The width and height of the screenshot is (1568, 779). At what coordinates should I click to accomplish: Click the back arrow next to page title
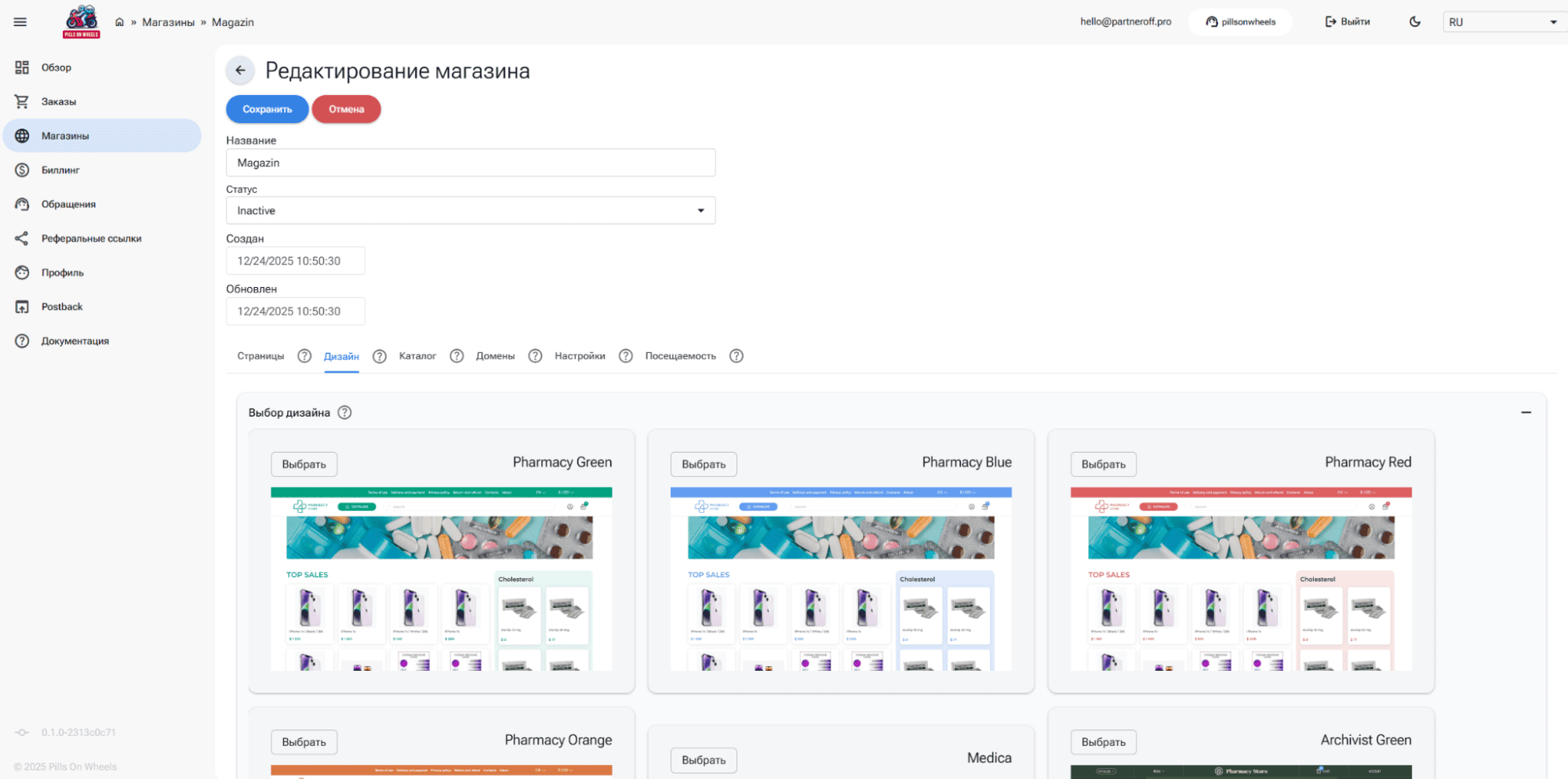pyautogui.click(x=240, y=71)
